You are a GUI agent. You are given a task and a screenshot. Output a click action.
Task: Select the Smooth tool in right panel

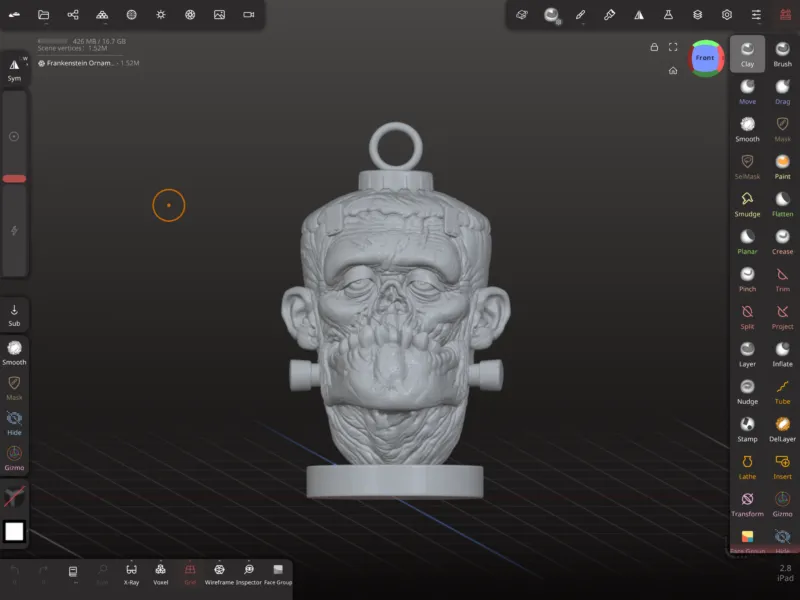[x=747, y=129]
